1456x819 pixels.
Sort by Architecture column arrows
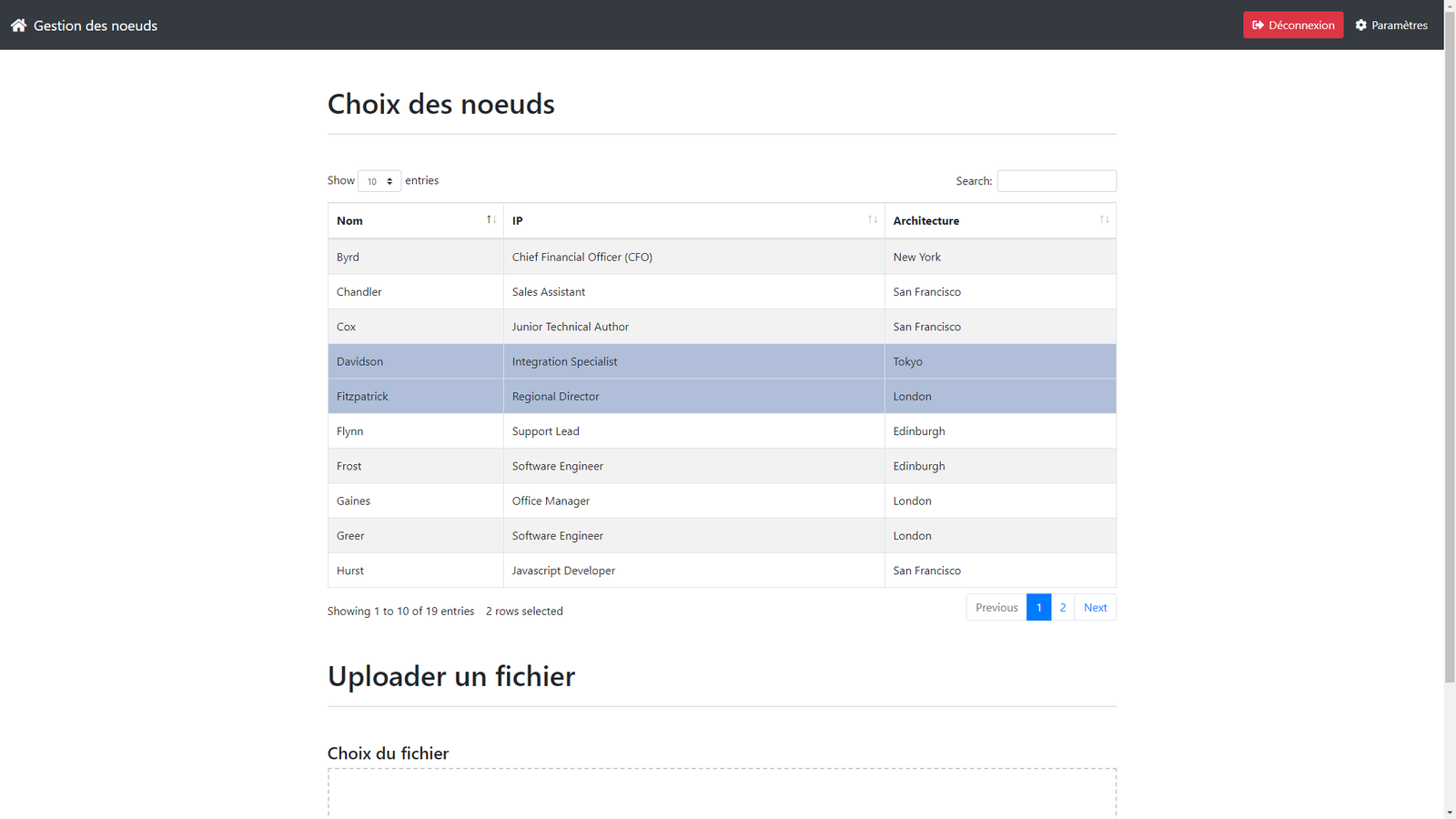click(x=1103, y=220)
